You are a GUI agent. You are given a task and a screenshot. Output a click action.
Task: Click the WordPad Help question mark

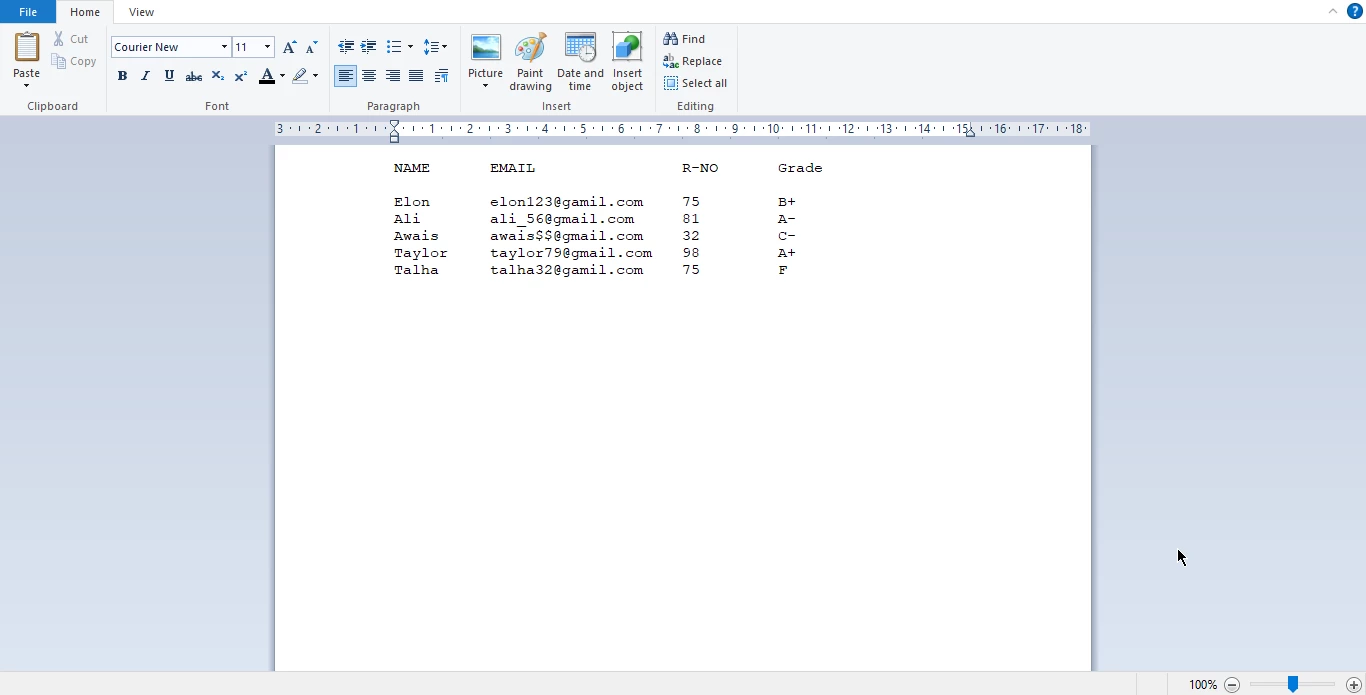click(1355, 11)
